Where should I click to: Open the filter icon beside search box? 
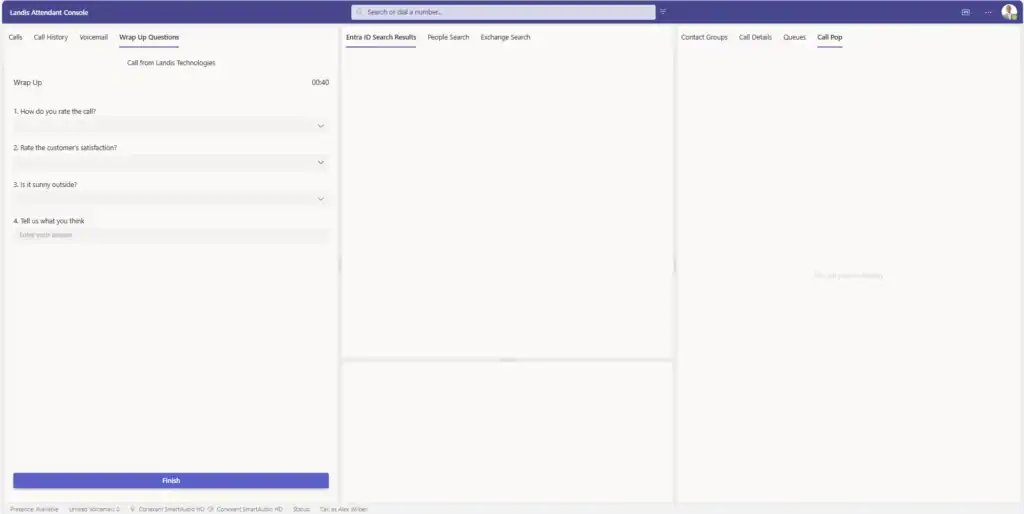coord(663,12)
